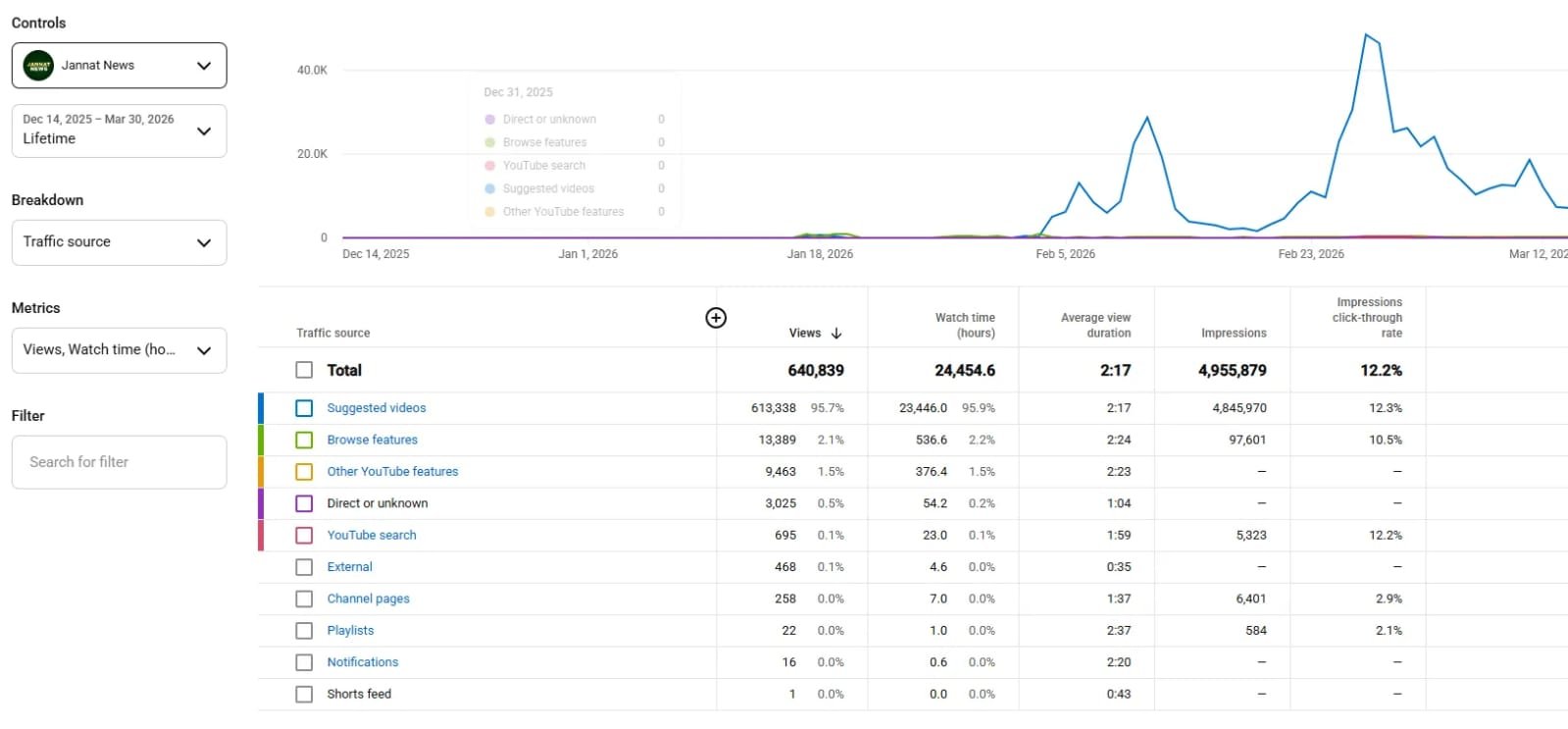
Task: Enable the External traffic source checkbox
Action: click(x=304, y=567)
